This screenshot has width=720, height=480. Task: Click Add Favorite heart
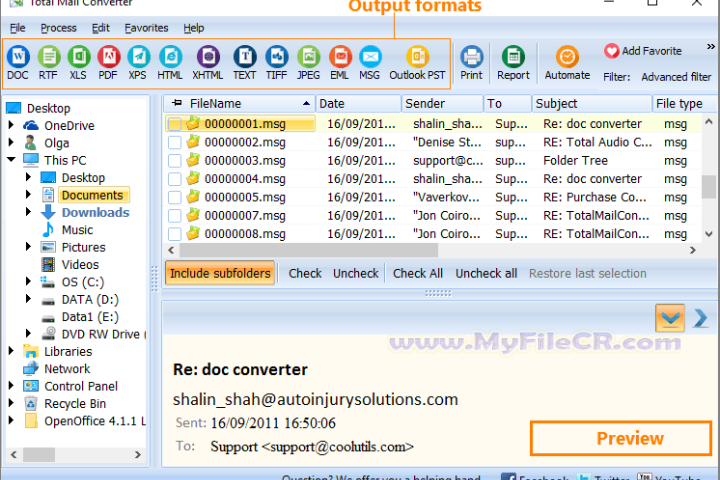[612, 51]
